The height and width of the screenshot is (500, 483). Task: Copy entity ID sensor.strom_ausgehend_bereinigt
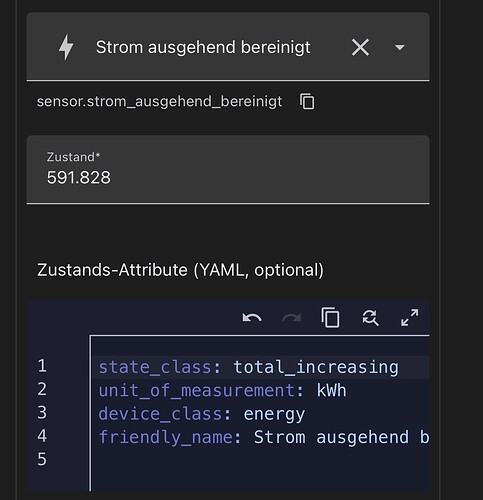pos(307,101)
